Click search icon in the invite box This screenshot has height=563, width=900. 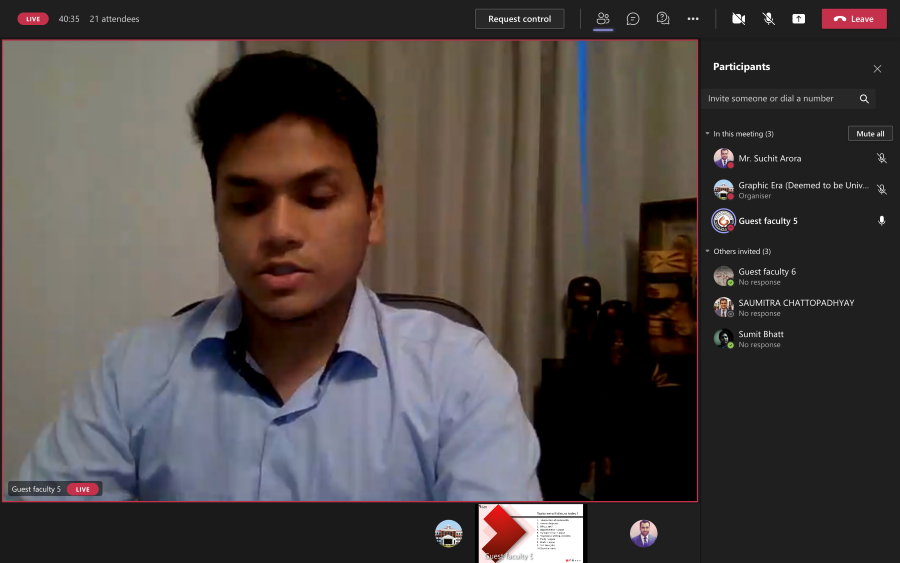[x=864, y=99]
